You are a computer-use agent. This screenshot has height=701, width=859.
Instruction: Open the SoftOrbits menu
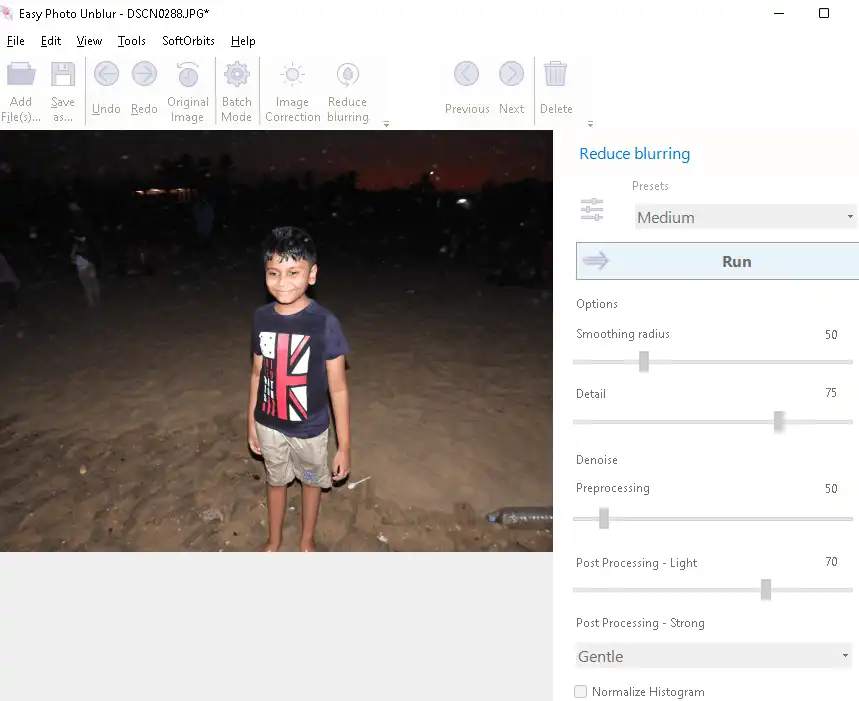188,41
